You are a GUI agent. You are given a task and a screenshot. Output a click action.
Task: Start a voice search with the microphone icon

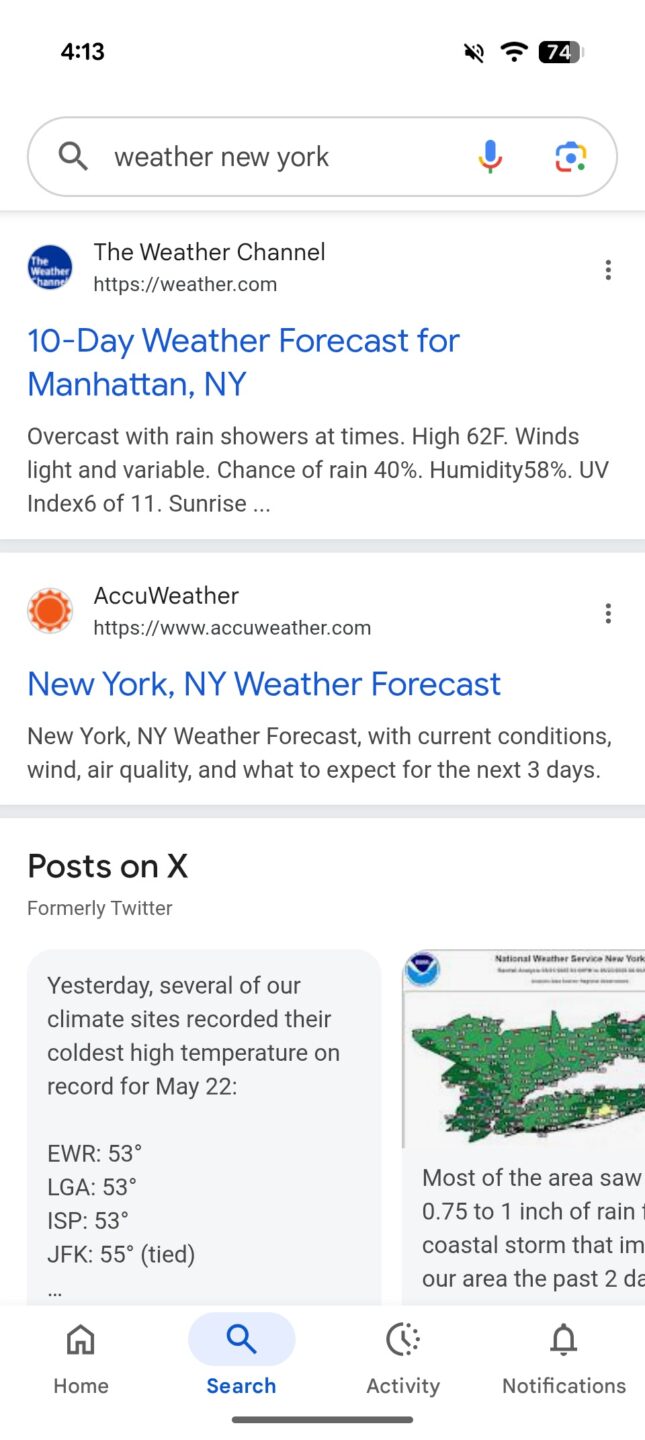pos(489,156)
